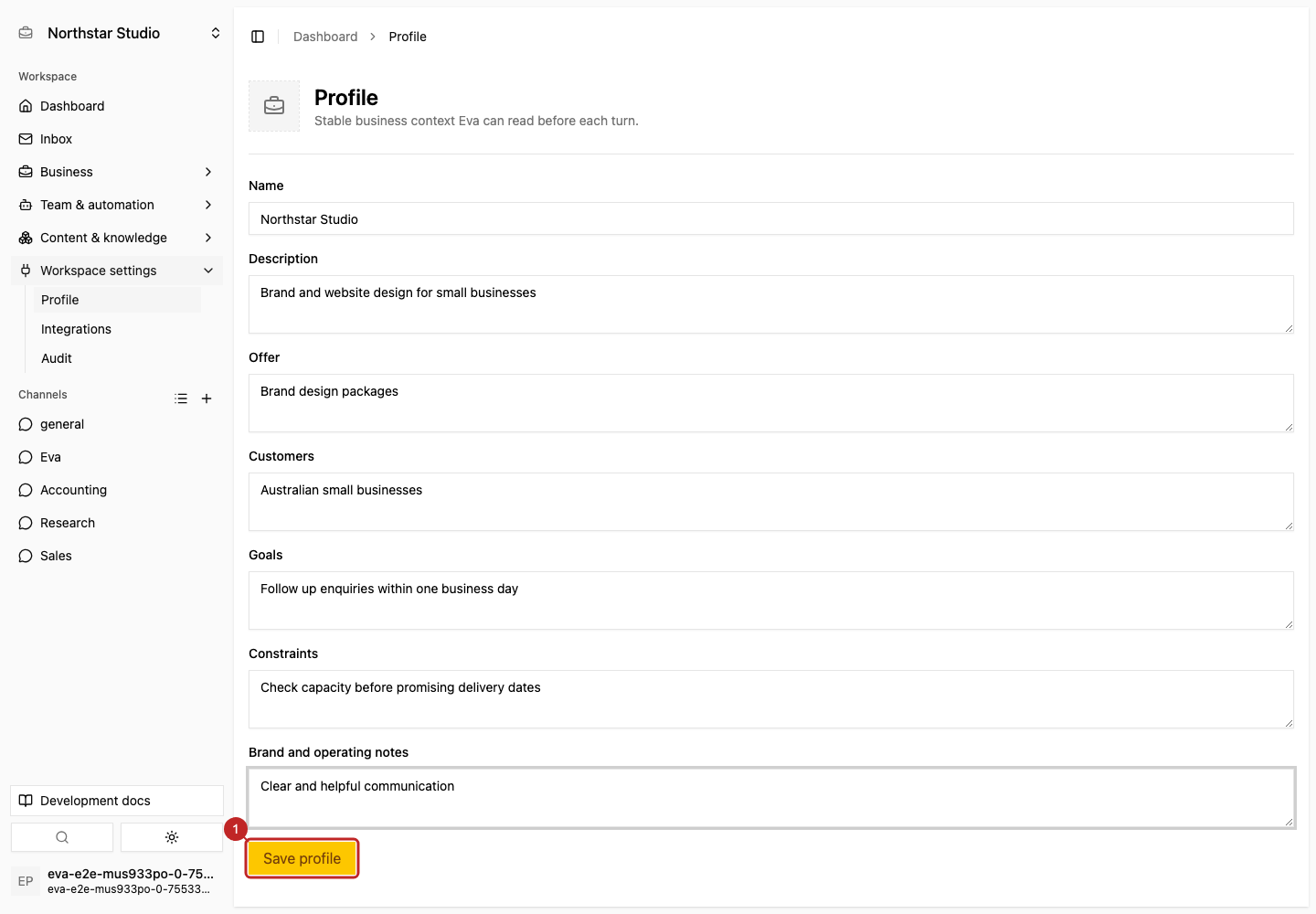Image resolution: width=1316 pixels, height=914 pixels.
Task: Click the Accounting channel chat icon
Action: (26, 490)
